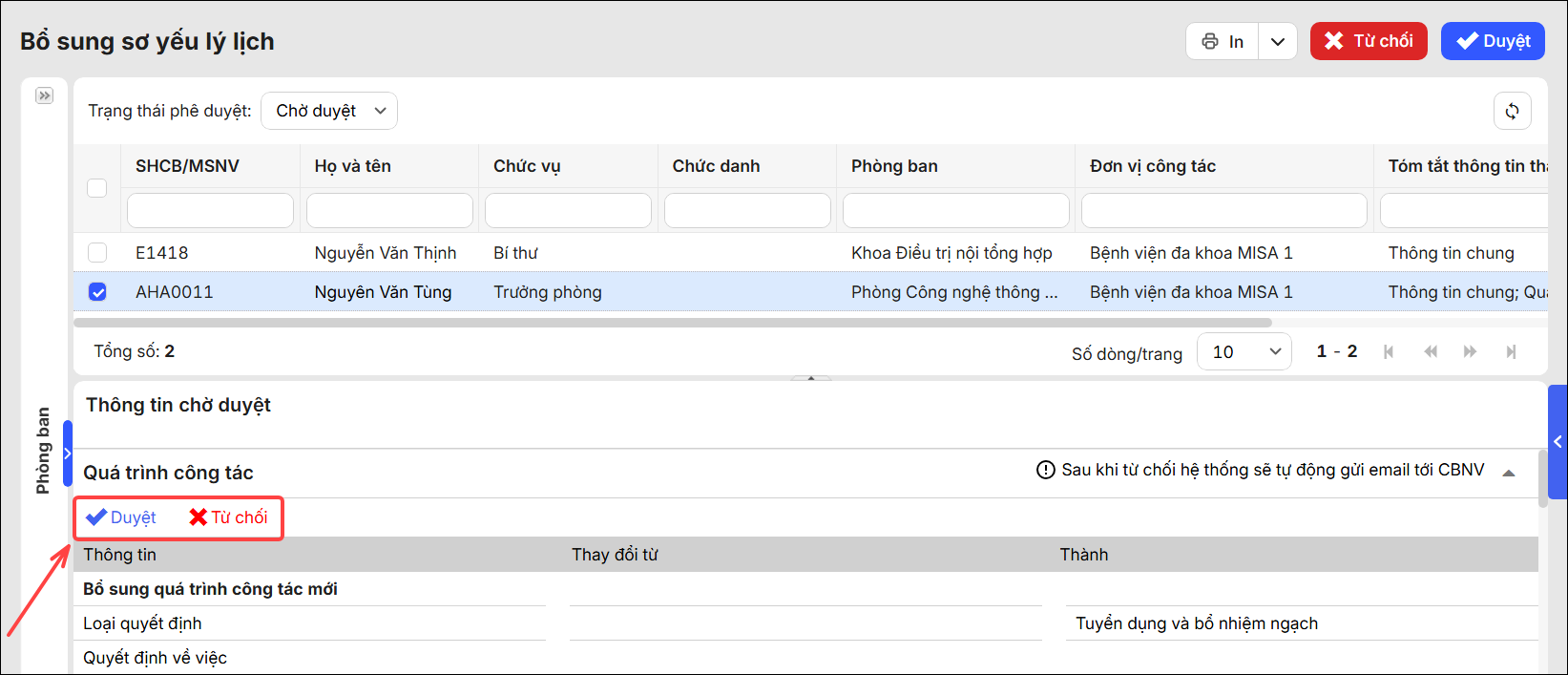Click SHCB/MSNV filter input field
Image resolution: width=1568 pixels, height=675 pixels.
pyautogui.click(x=210, y=210)
